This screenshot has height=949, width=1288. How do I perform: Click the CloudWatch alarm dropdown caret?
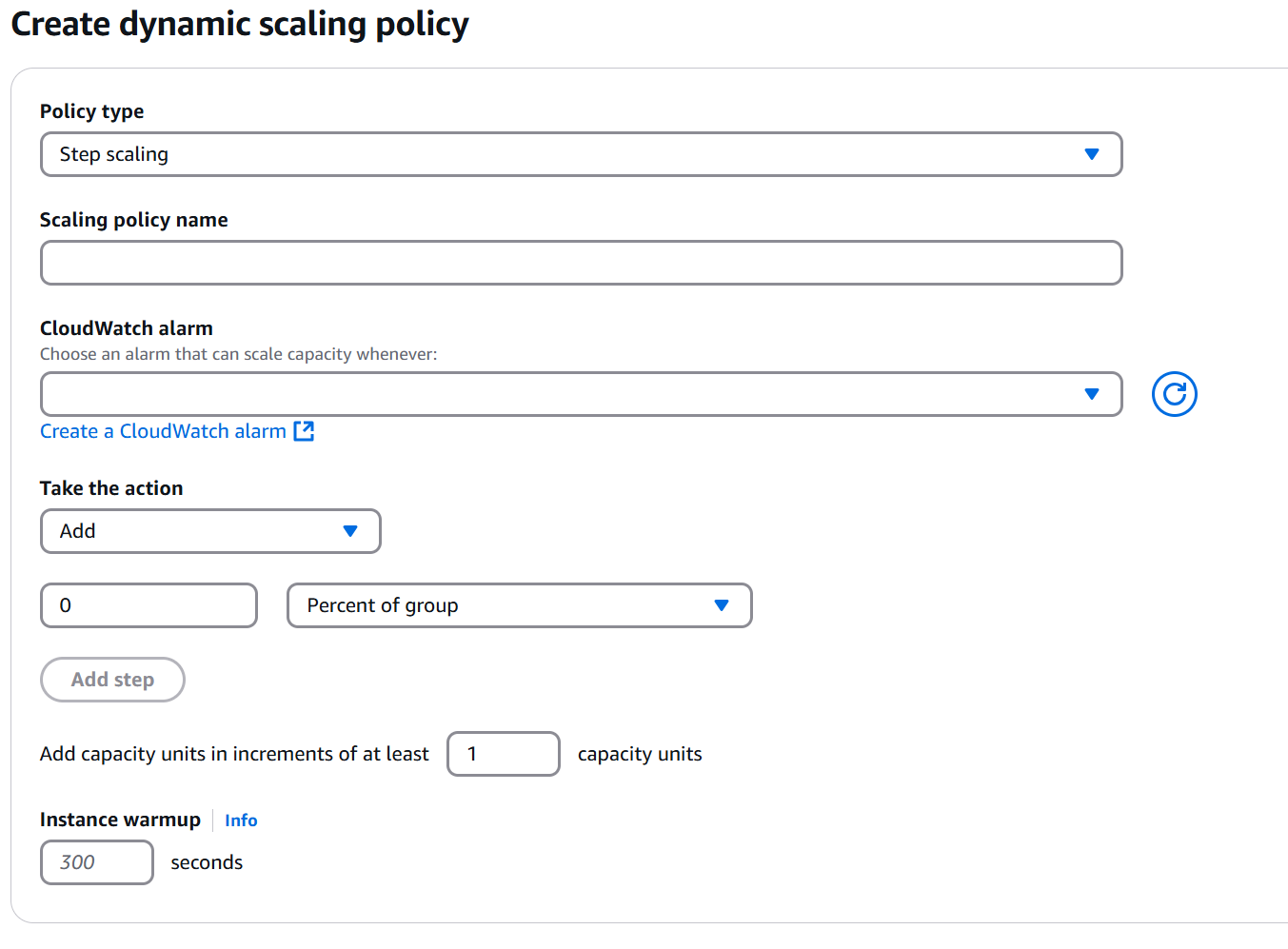(x=1091, y=394)
